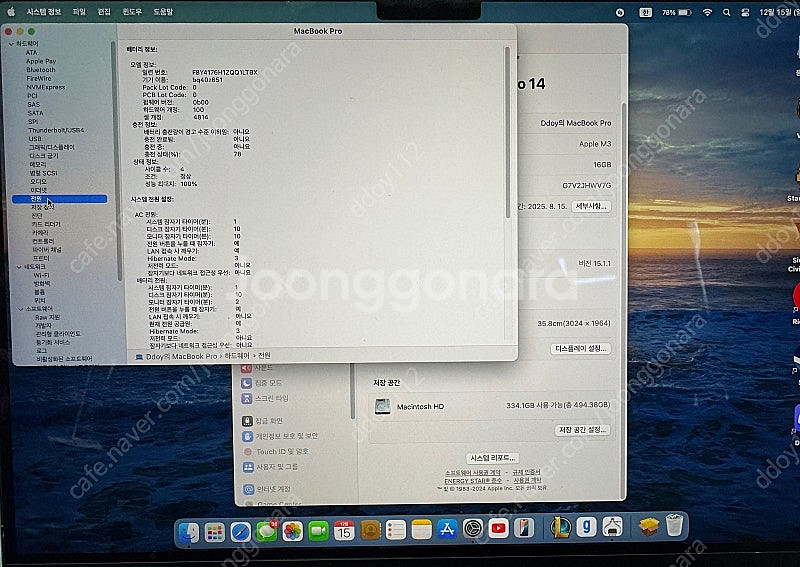Select Thunderbolt/USB4 in hardware tree
This screenshot has height=567, width=800.
point(56,130)
